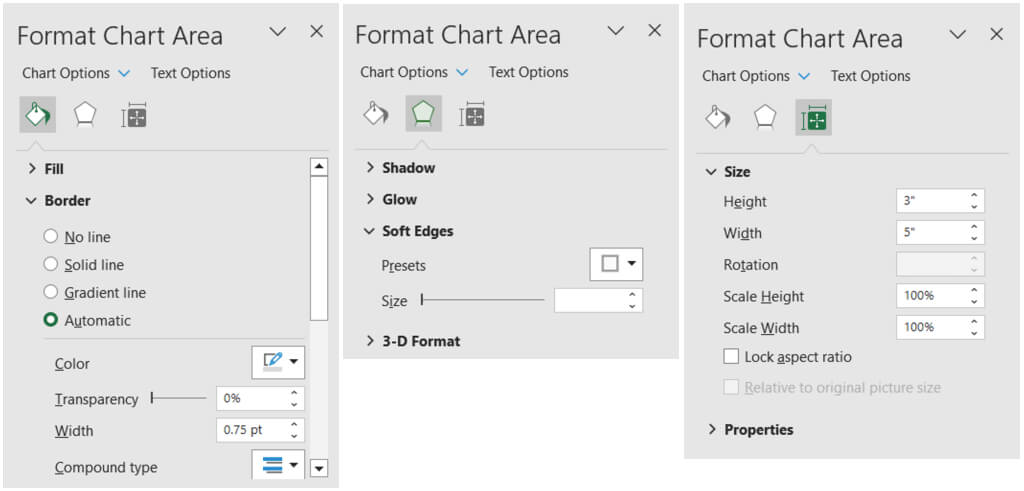Click the chart Height input field
1024x491 pixels.
tap(930, 201)
